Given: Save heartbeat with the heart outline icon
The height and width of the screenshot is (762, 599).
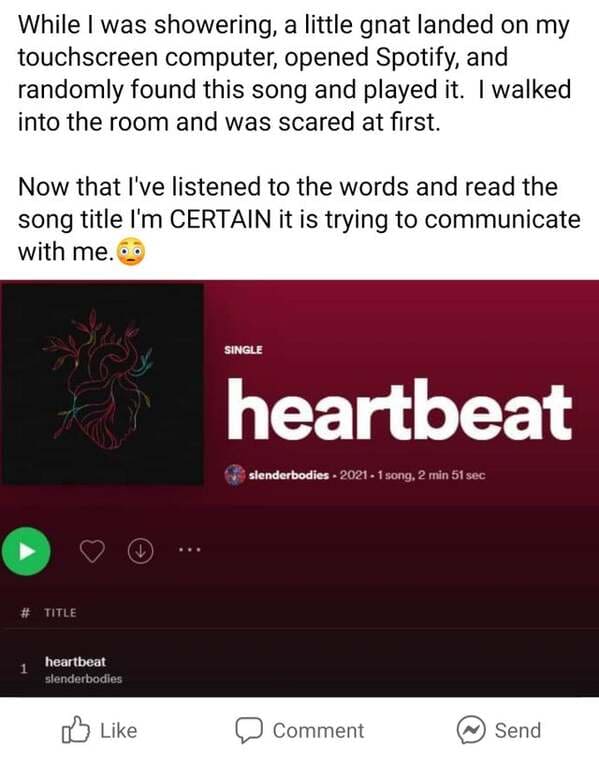Looking at the screenshot, I should [x=92, y=551].
